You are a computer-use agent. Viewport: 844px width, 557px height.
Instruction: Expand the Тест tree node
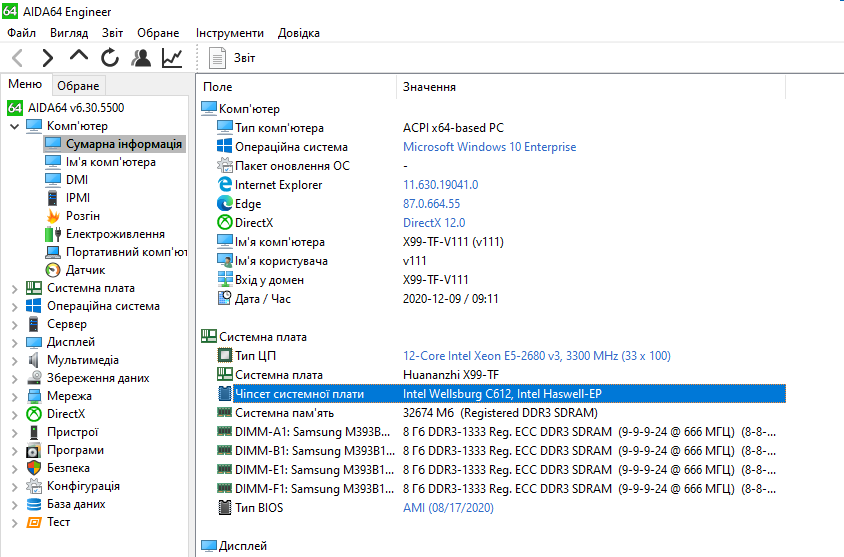click(x=15, y=523)
